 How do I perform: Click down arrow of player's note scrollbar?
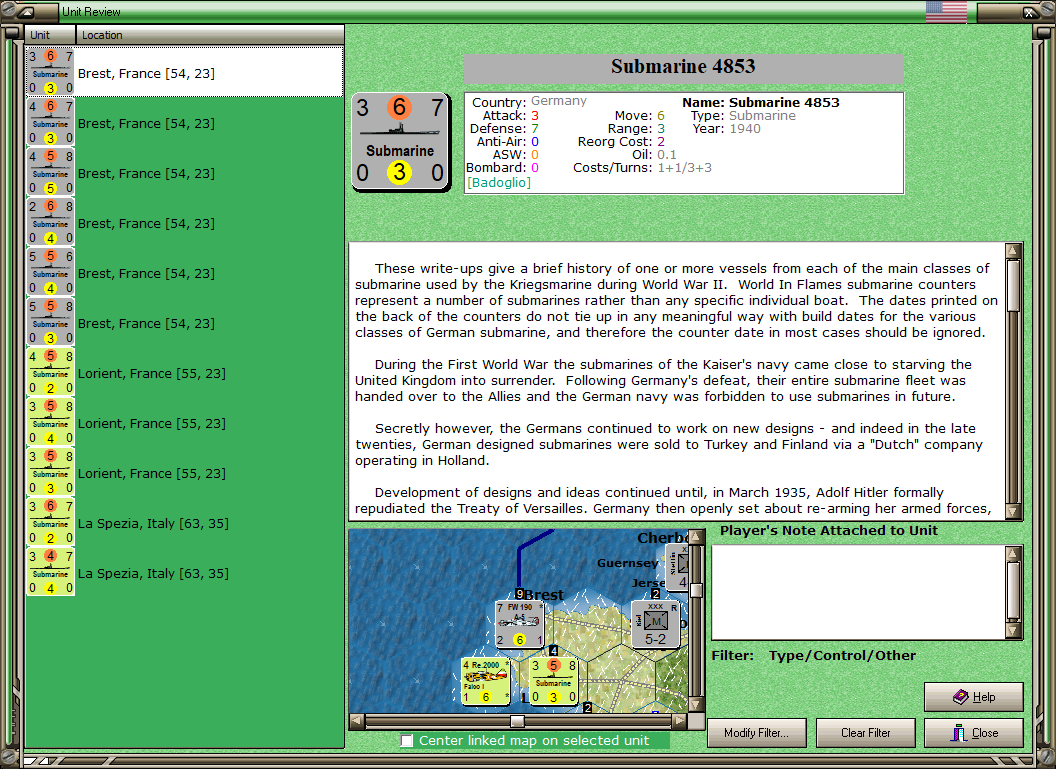[x=1013, y=631]
